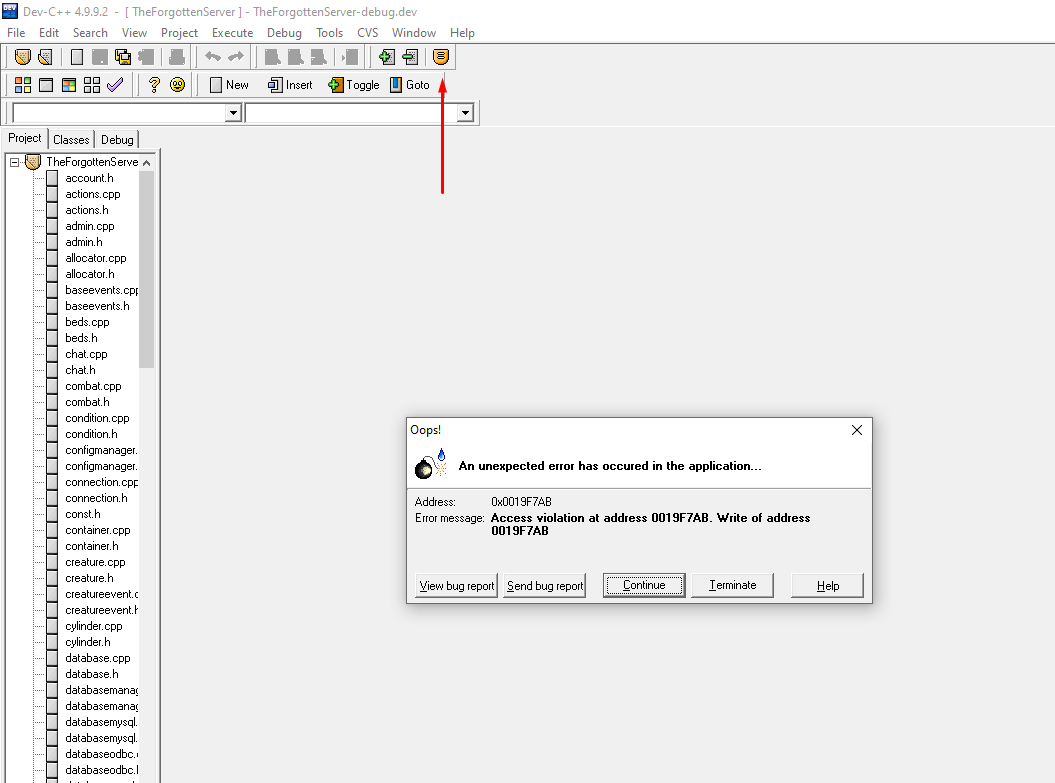Click the bomb icon in Oops dialog
This screenshot has width=1055, height=783.
point(431,464)
